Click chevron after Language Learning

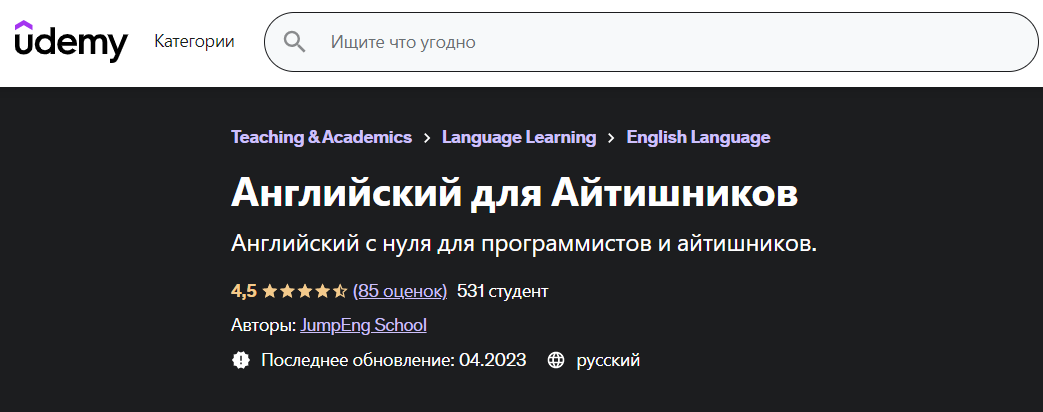point(611,138)
